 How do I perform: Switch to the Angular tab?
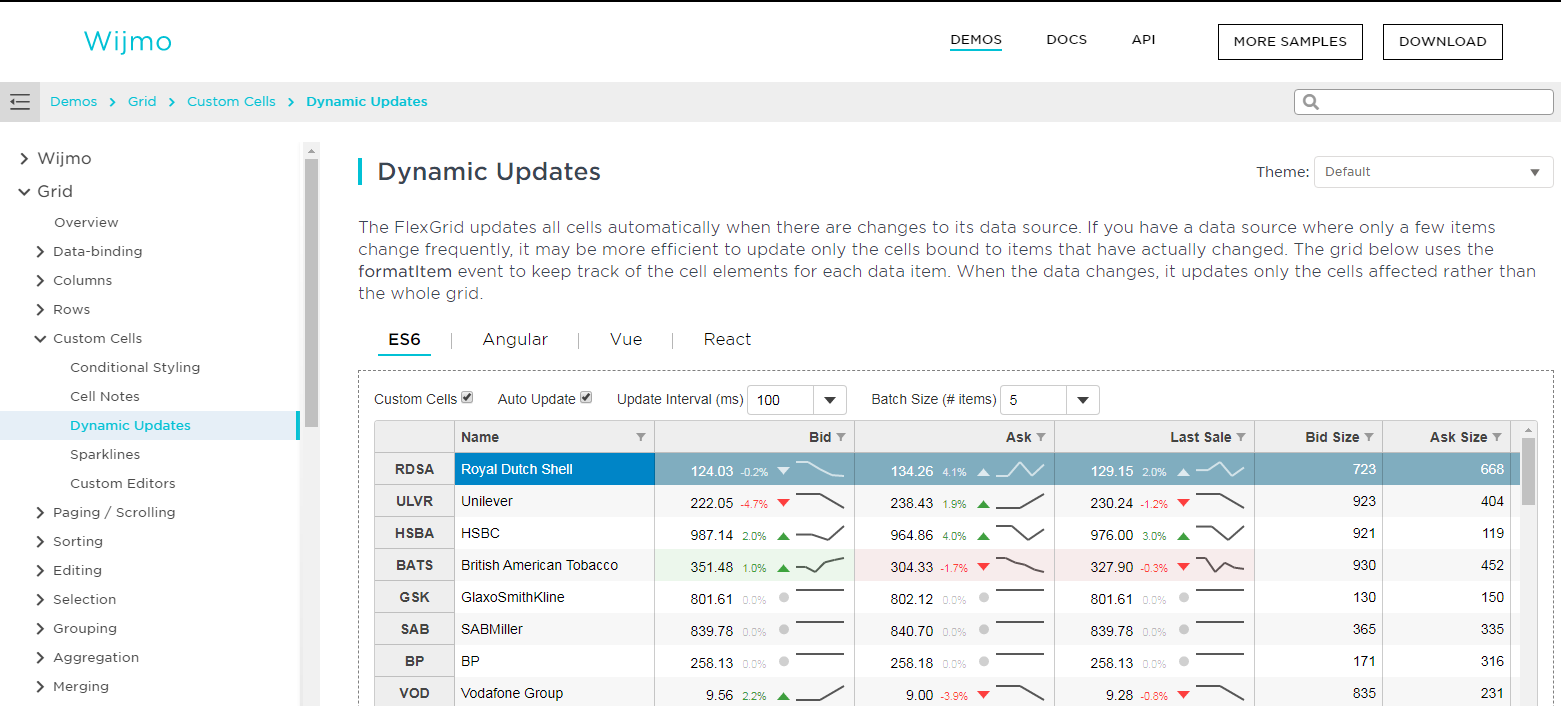click(x=515, y=340)
